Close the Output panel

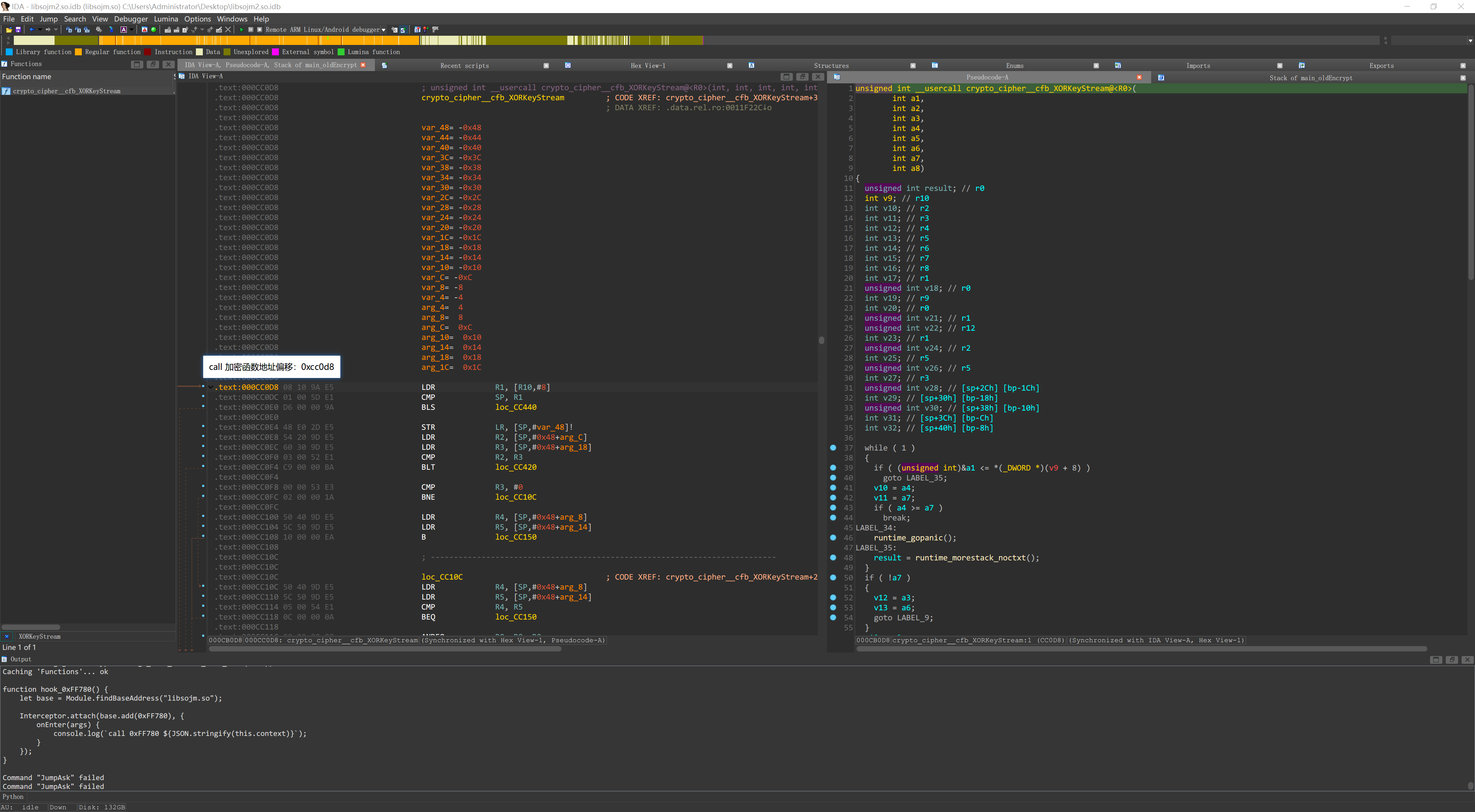(1467, 660)
